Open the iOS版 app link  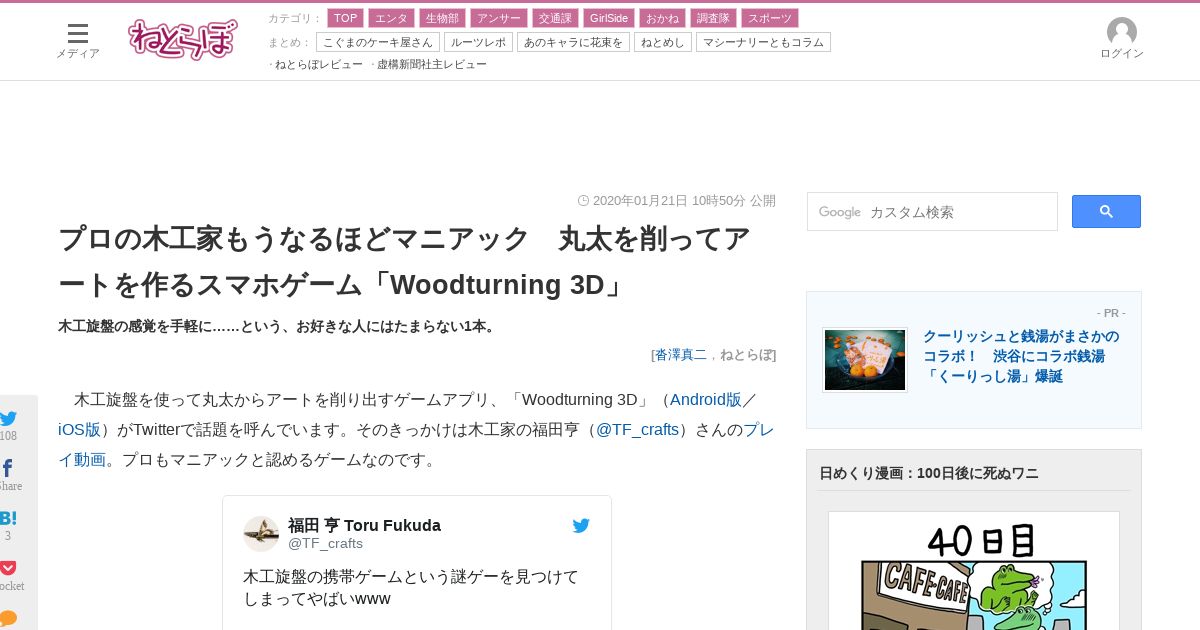pyautogui.click(x=80, y=430)
